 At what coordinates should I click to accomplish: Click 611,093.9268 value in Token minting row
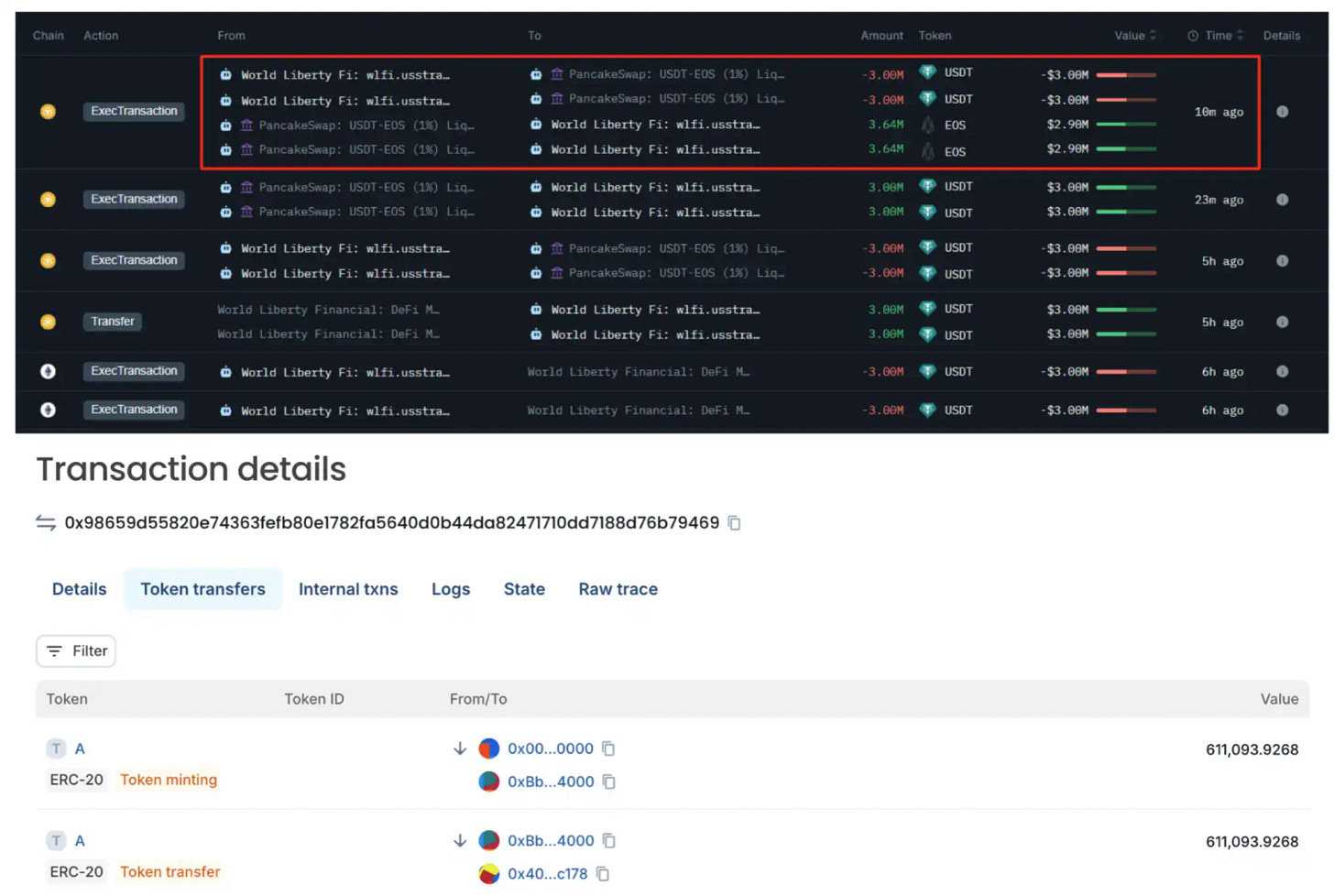click(1252, 750)
